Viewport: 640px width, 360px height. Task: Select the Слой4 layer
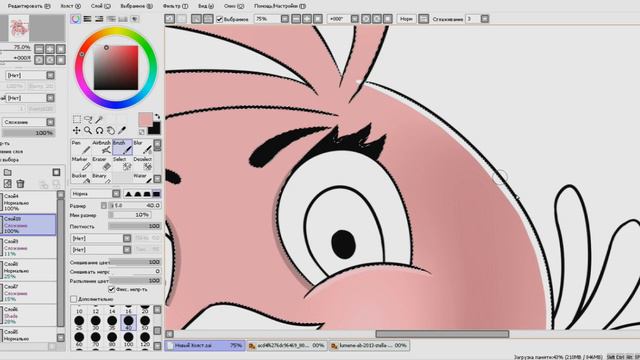tap(29, 202)
